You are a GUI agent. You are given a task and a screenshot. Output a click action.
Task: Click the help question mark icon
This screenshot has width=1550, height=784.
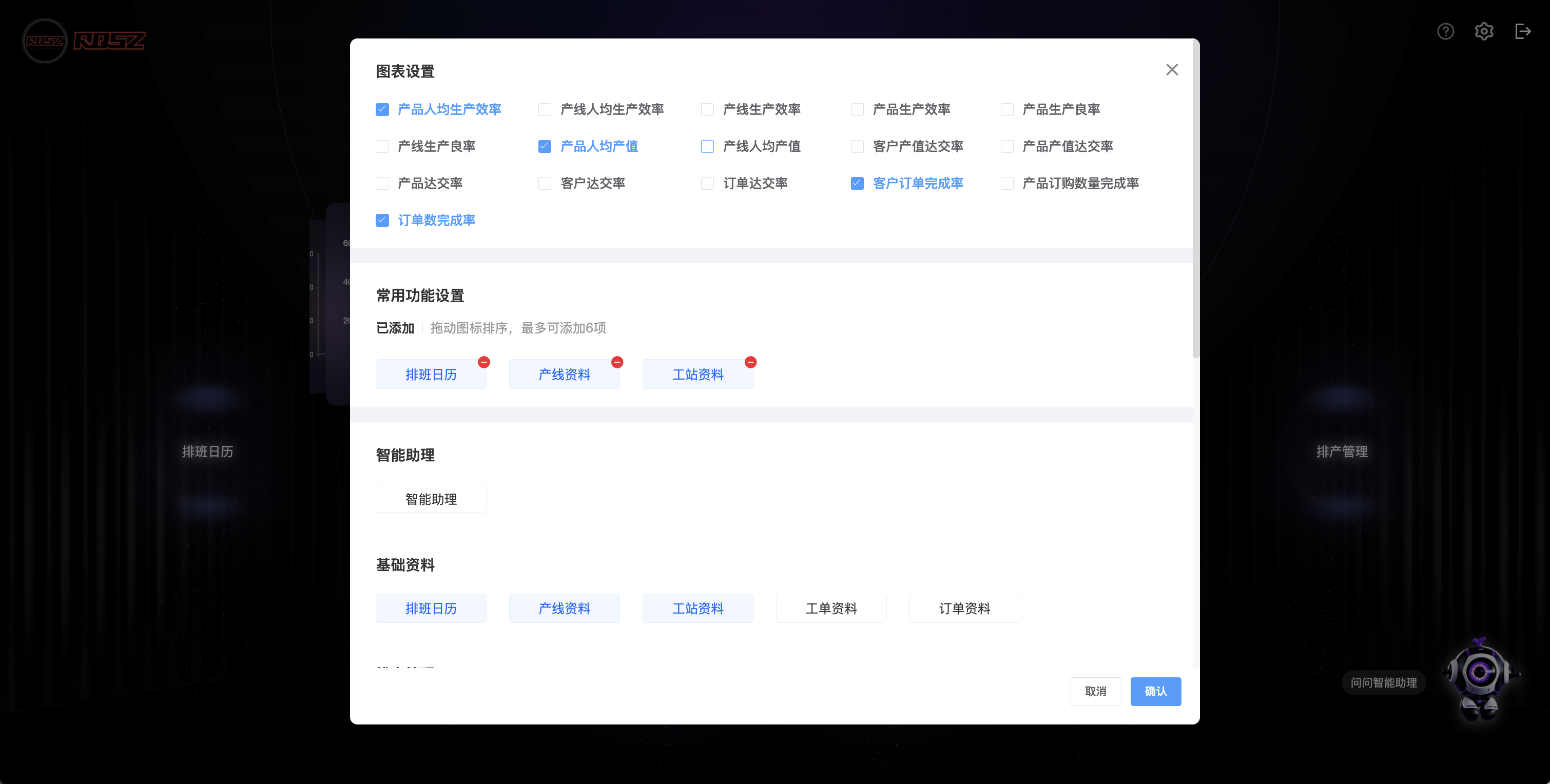pos(1445,31)
